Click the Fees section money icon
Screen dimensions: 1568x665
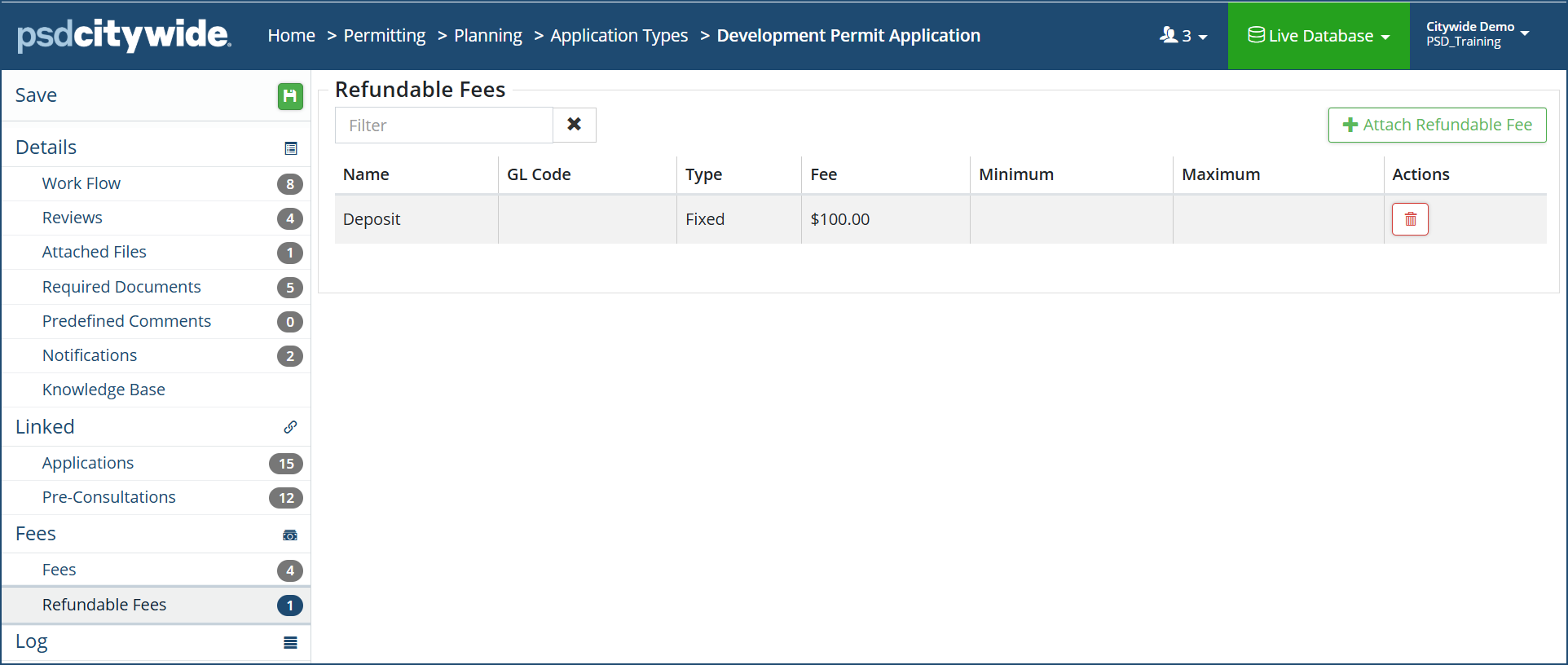tap(290, 535)
